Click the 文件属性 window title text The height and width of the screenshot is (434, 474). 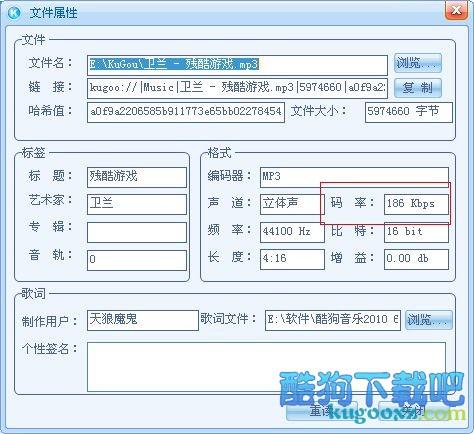[53, 13]
